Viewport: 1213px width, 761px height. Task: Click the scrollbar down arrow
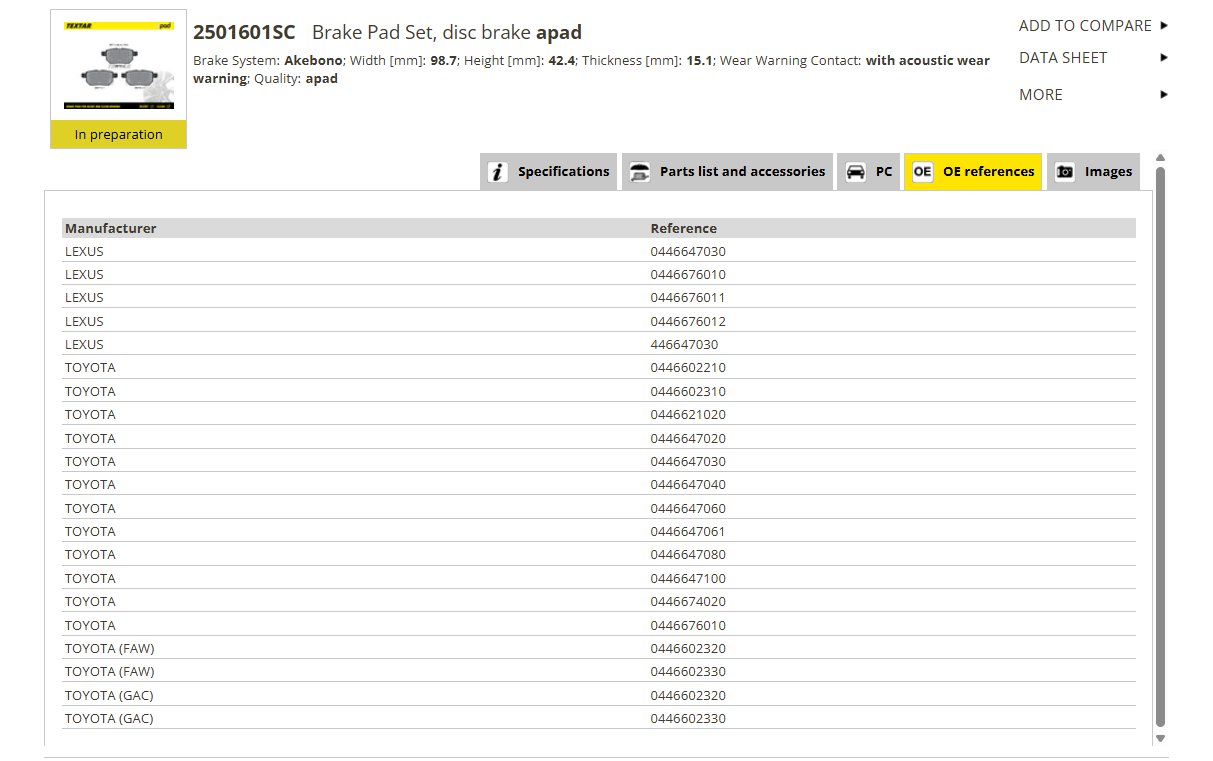pyautogui.click(x=1161, y=738)
